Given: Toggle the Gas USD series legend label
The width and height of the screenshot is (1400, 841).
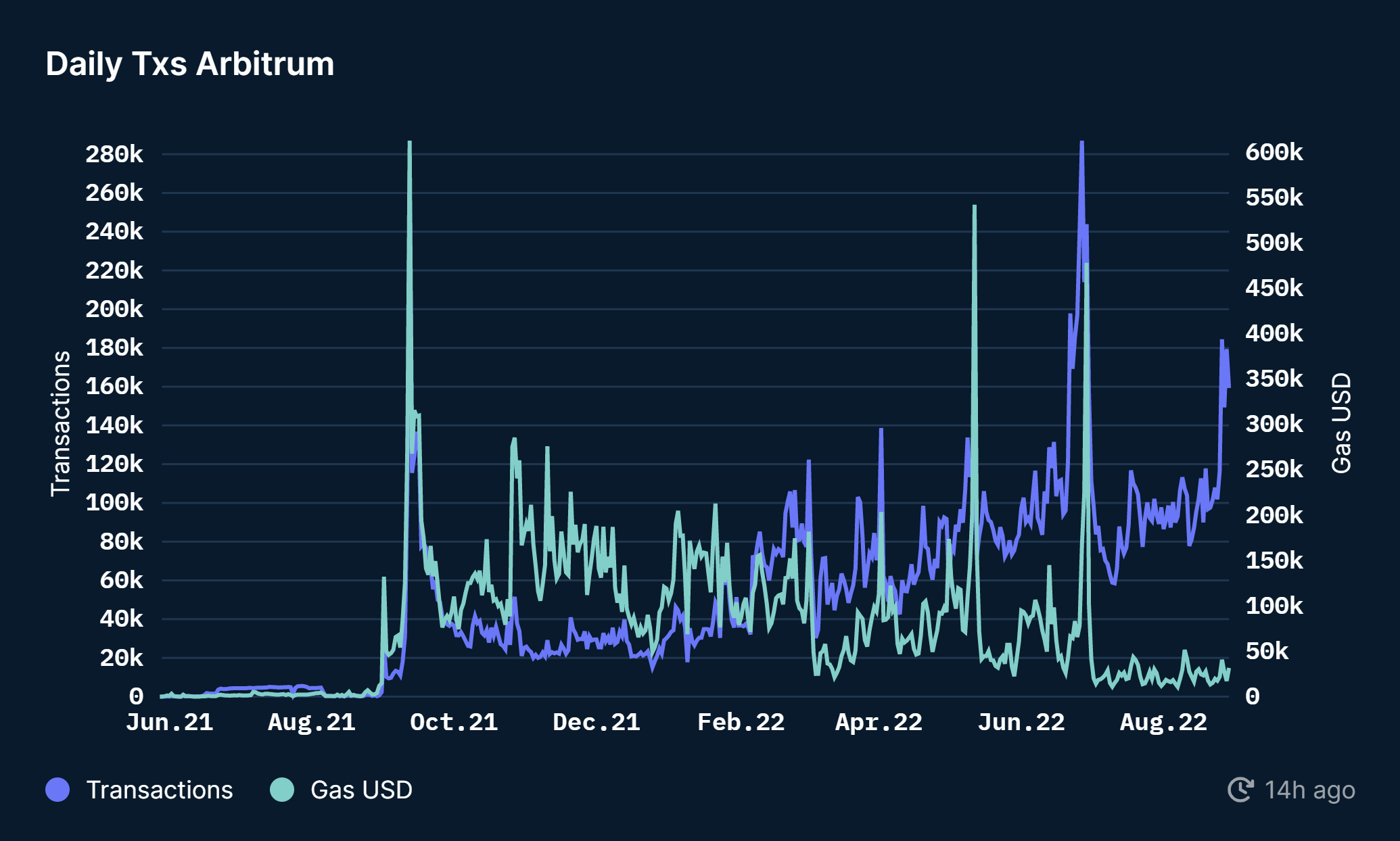Looking at the screenshot, I should pos(361,790).
